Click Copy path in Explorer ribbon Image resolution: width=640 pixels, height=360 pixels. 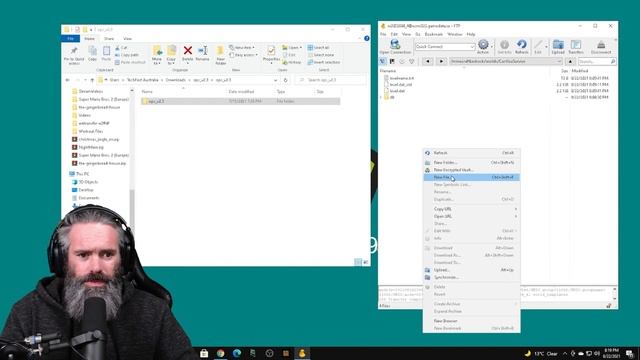point(127,55)
